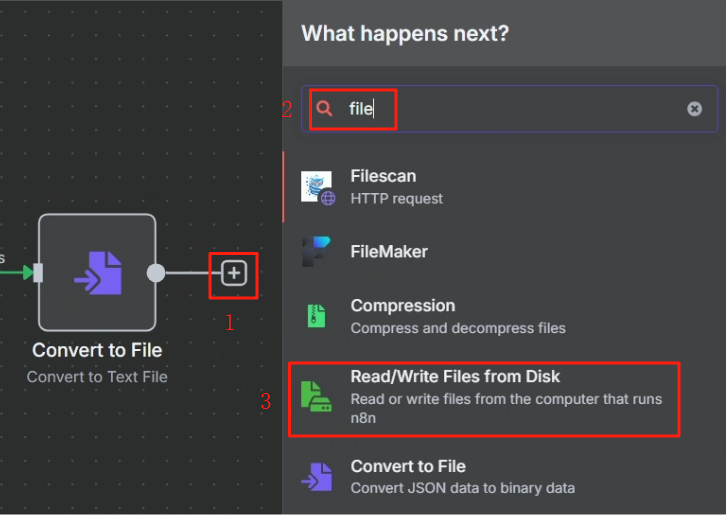
Task: Click the node's grey output connector dot
Action: 156,273
